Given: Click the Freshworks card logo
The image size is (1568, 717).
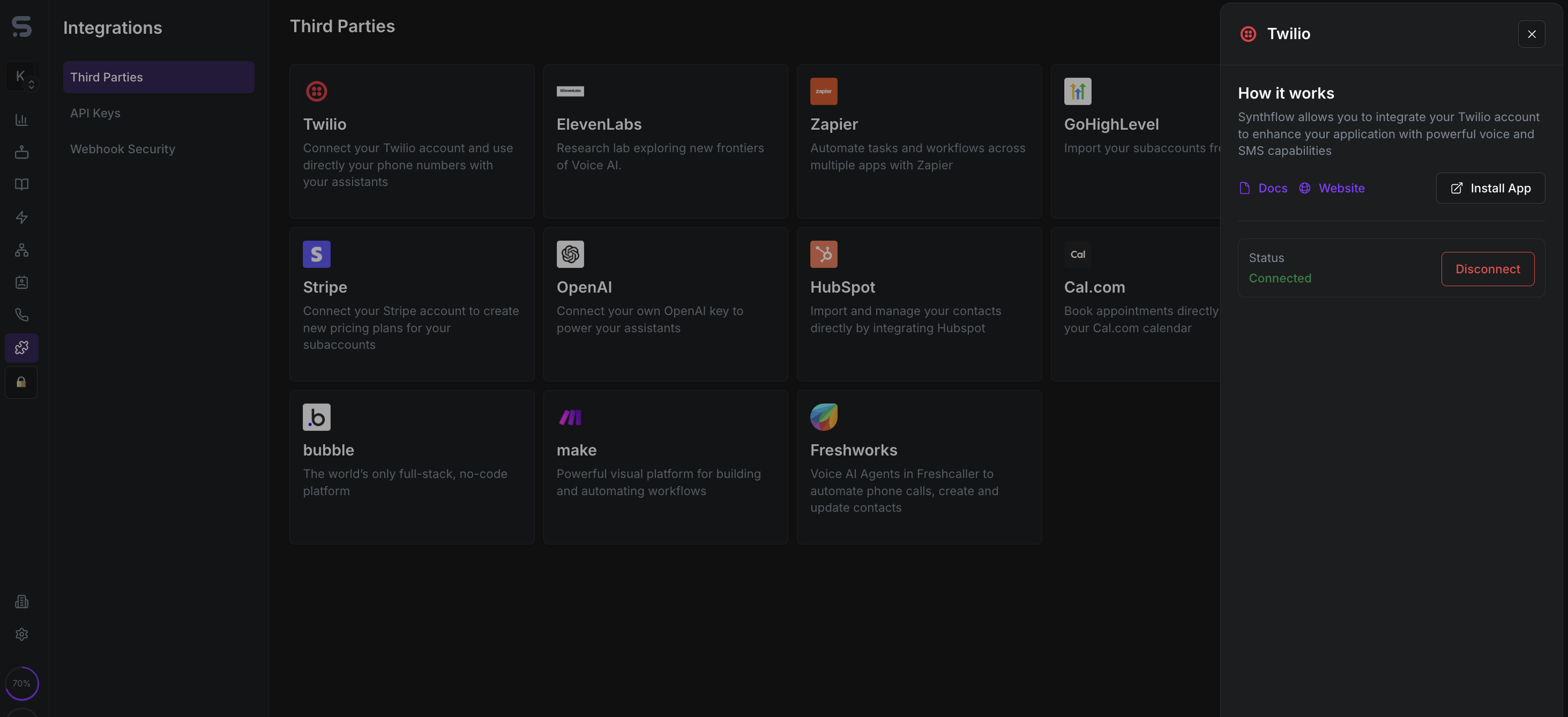Looking at the screenshot, I should [x=824, y=417].
